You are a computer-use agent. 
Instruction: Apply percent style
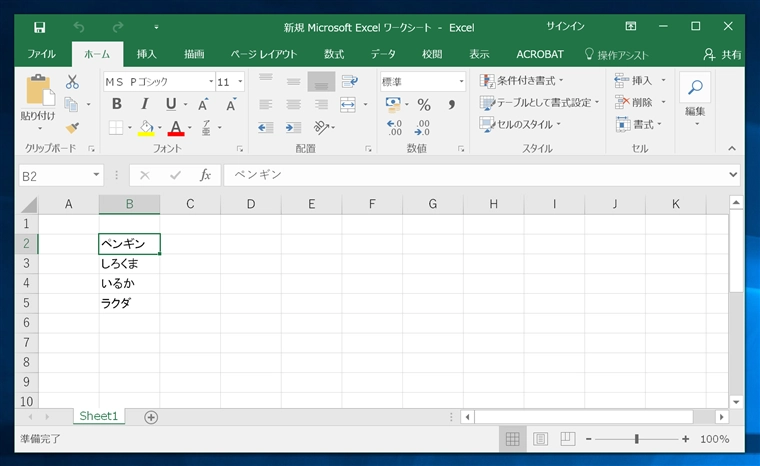(424, 104)
